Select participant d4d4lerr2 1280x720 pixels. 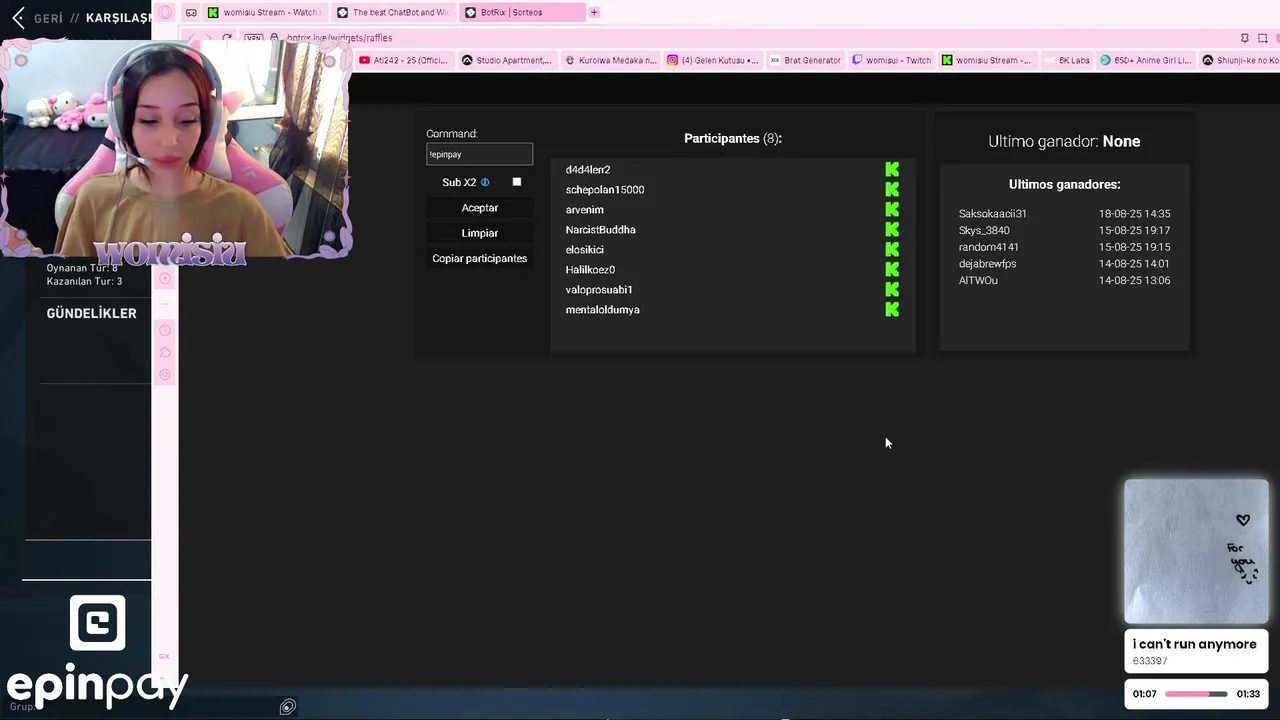(x=588, y=169)
